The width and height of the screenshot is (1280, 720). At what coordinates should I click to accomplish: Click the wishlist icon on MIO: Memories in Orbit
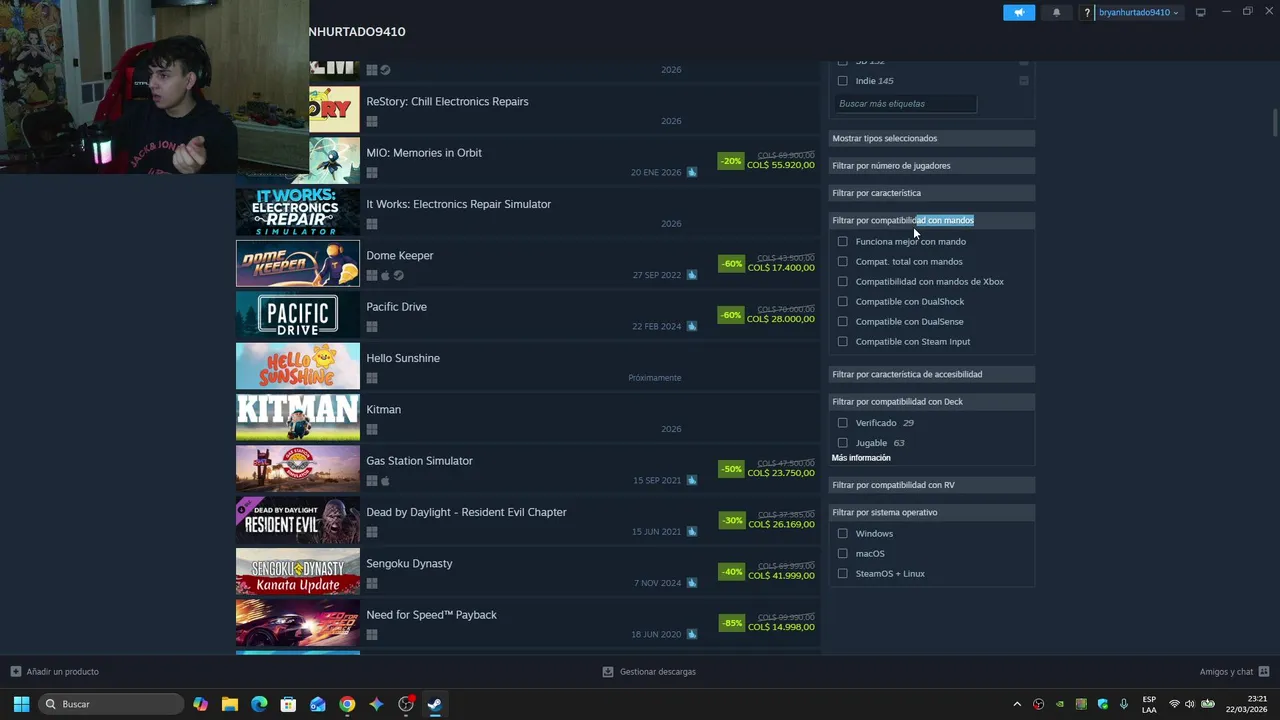[691, 172]
